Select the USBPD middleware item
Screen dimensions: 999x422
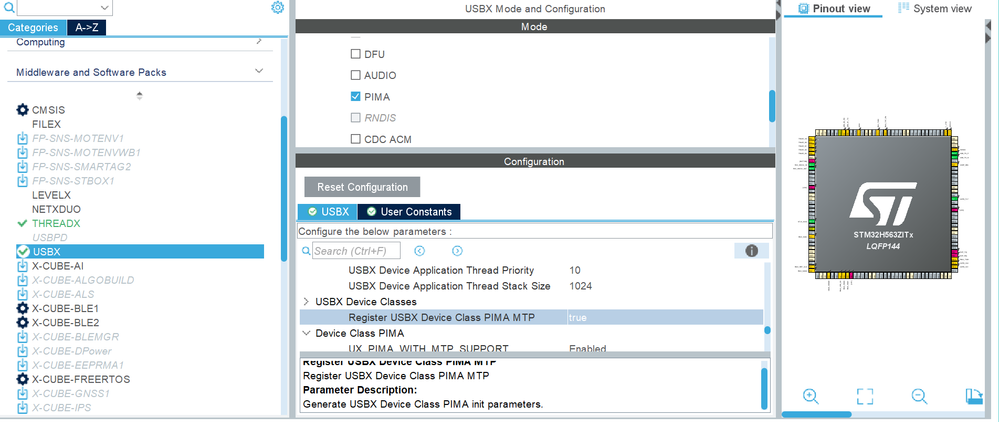[48, 237]
